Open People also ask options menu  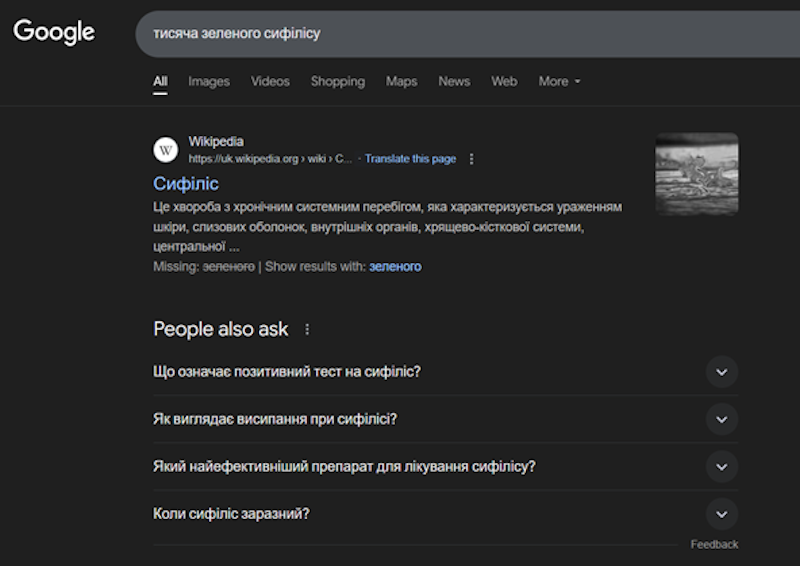307,330
